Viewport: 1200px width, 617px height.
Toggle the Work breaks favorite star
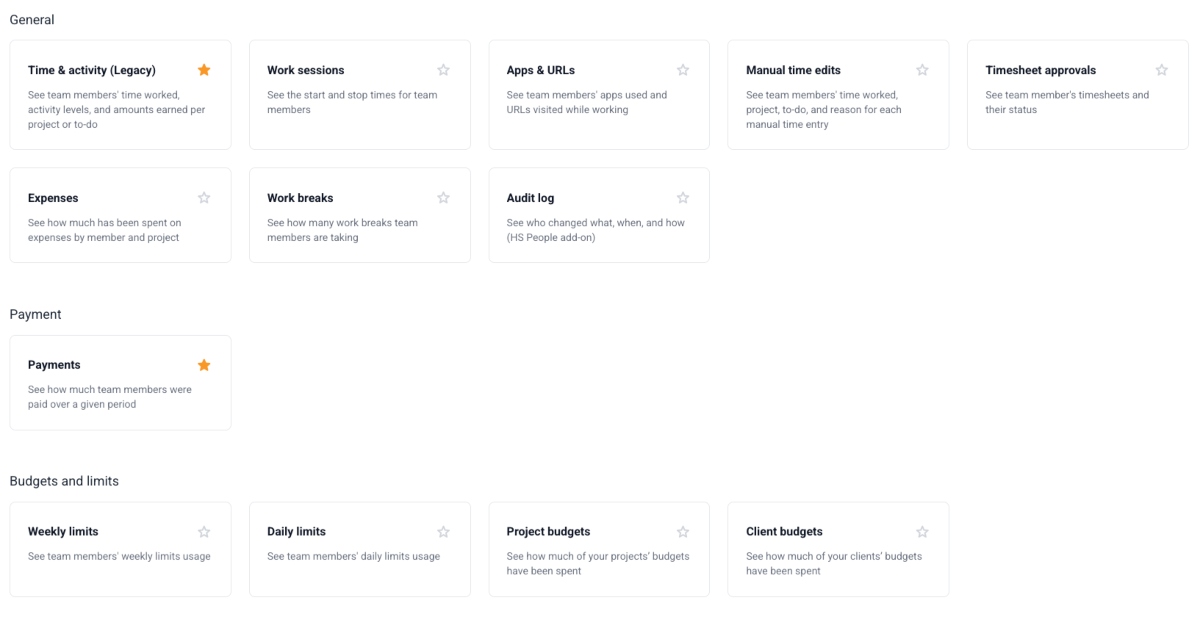(x=443, y=197)
